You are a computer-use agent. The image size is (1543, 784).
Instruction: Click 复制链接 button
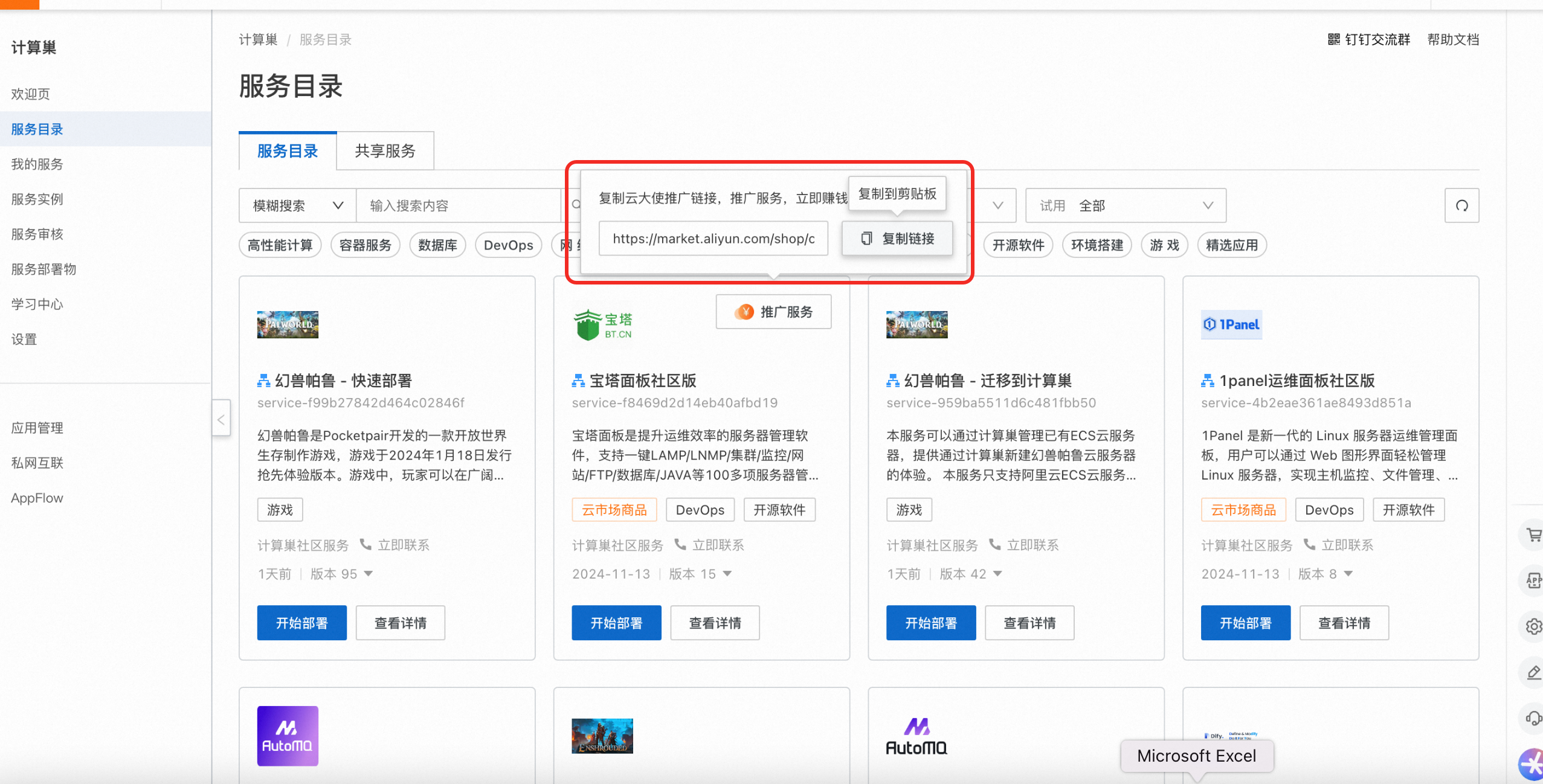[897, 239]
